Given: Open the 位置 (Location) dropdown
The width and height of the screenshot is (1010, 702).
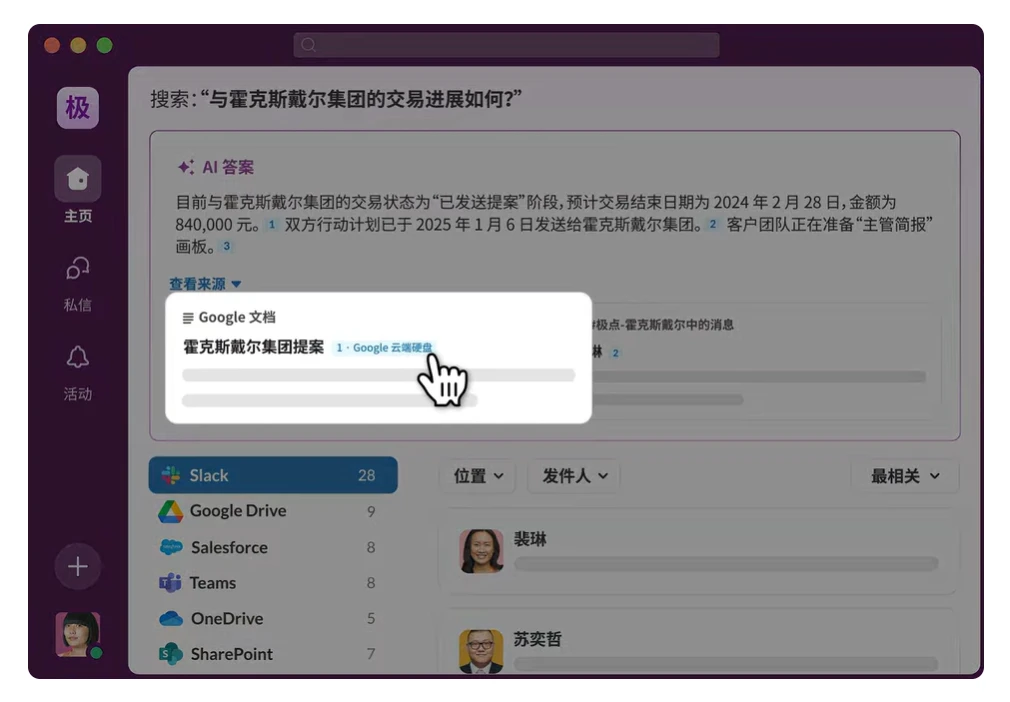Looking at the screenshot, I should point(478,476).
